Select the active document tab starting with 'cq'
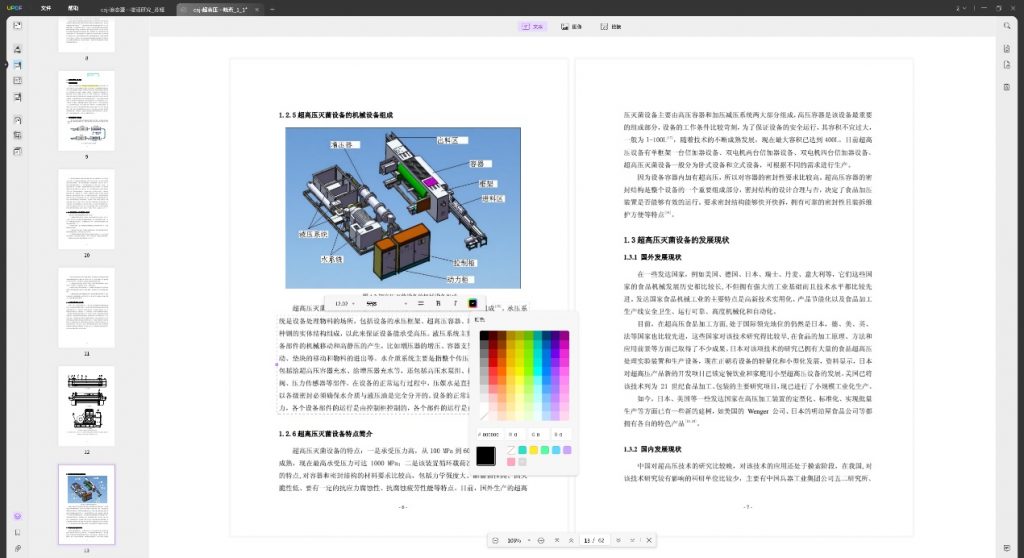This screenshot has height=558, width=1024. (x=220, y=10)
